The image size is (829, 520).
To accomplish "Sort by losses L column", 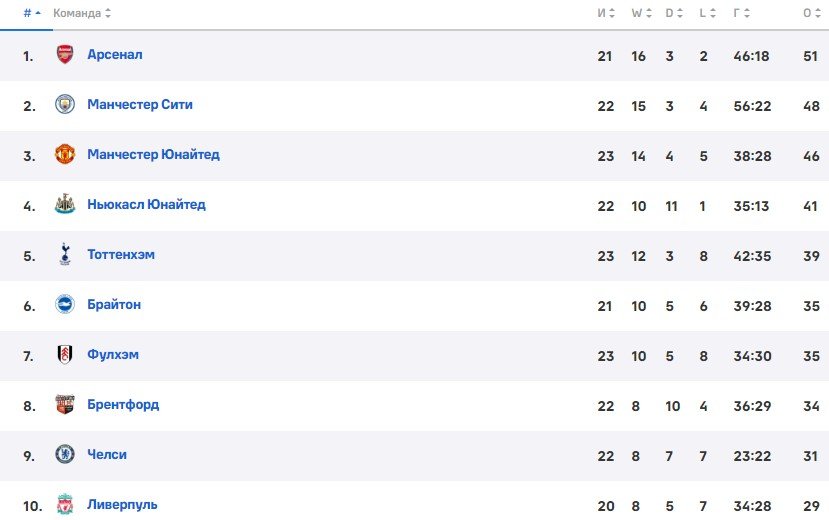I will (706, 13).
